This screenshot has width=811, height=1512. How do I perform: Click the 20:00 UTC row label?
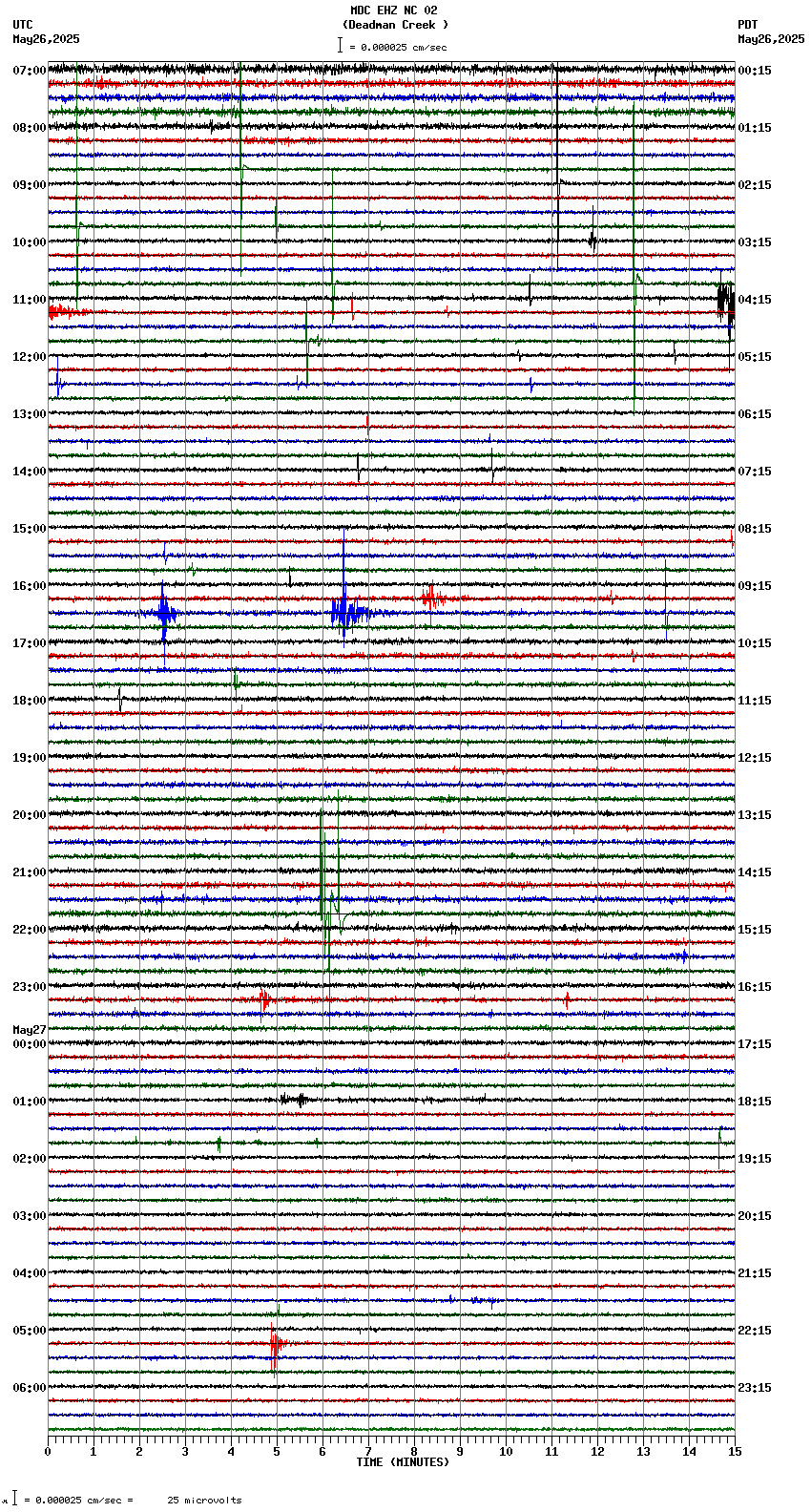30,815
